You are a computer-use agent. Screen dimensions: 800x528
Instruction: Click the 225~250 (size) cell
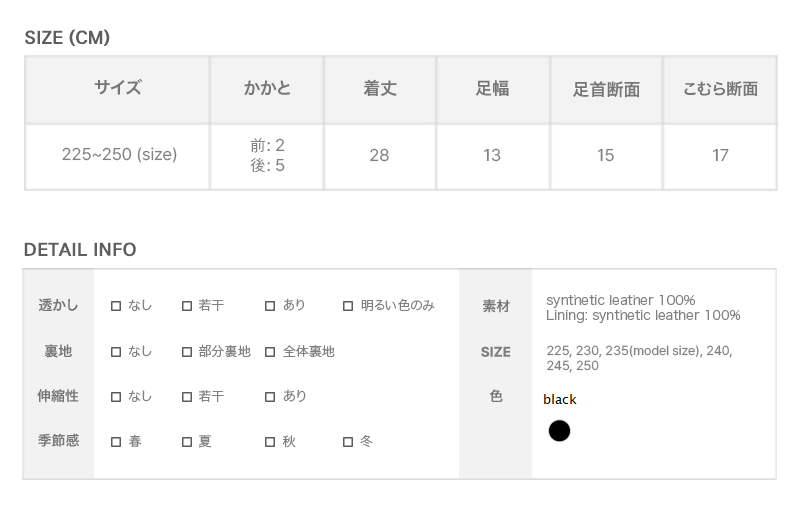pos(118,155)
